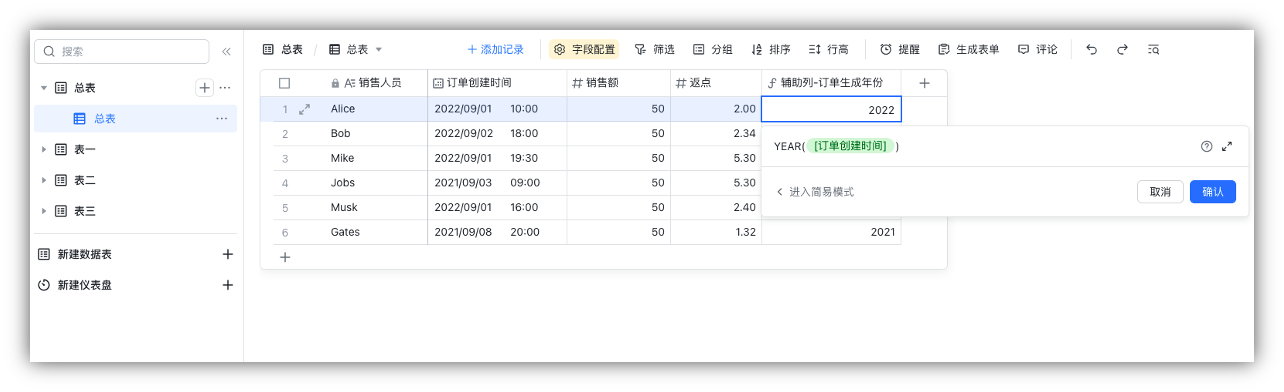Image resolution: width=1284 pixels, height=392 pixels.
Task: Toggle the select-all checkbox in header
Action: (285, 84)
